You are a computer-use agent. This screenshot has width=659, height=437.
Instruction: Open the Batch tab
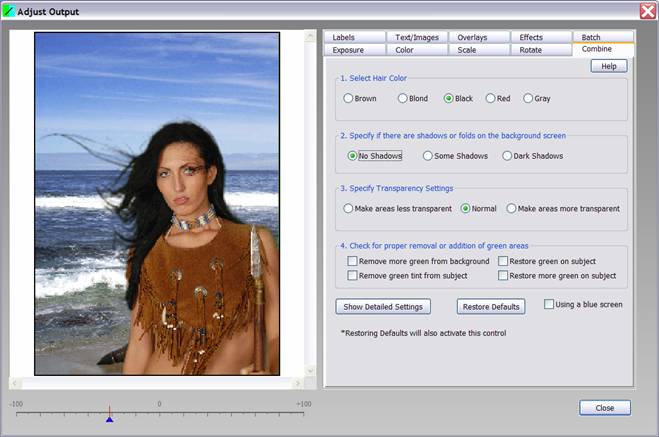coord(603,37)
